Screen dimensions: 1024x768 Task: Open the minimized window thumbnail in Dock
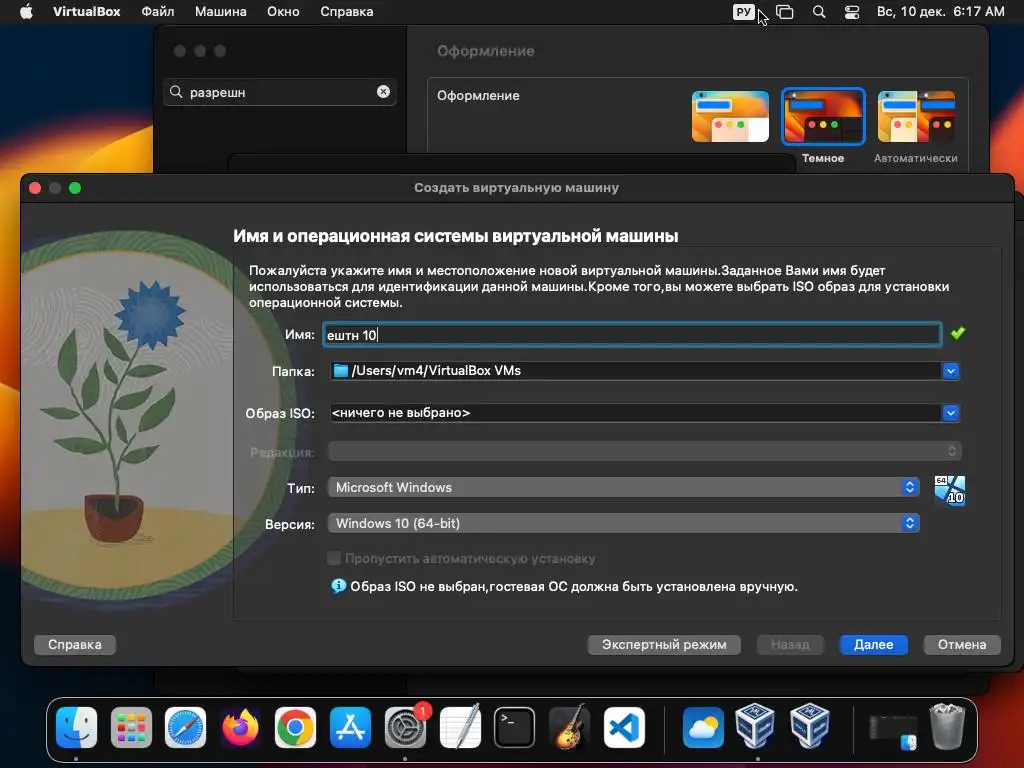[x=893, y=732]
